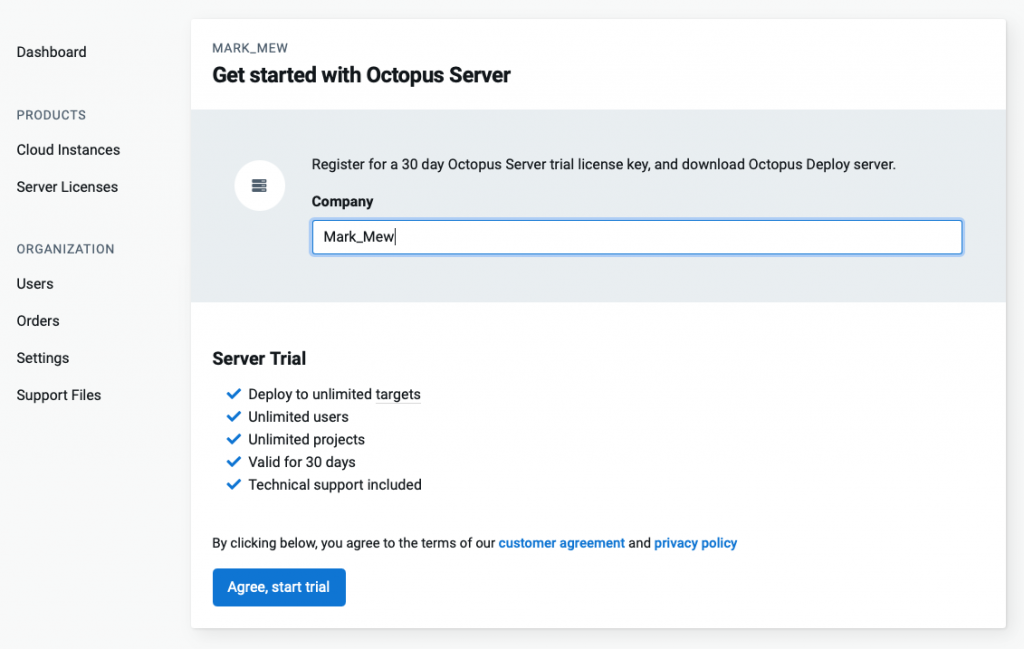
Task: Click 'Valid for 30 days' text
Action: click(302, 462)
